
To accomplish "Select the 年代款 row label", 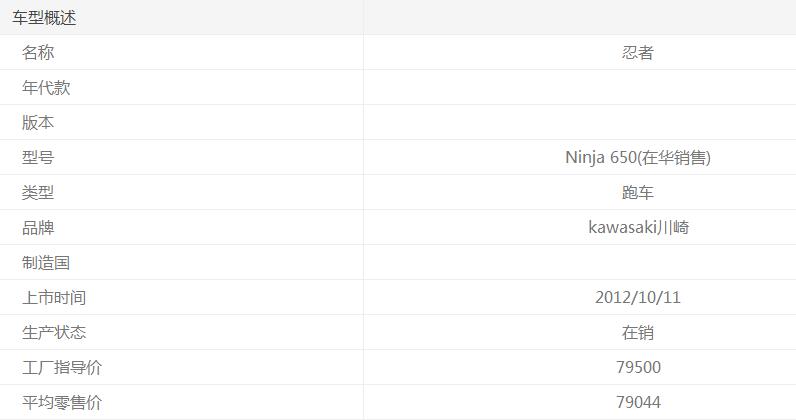I will coord(46,88).
